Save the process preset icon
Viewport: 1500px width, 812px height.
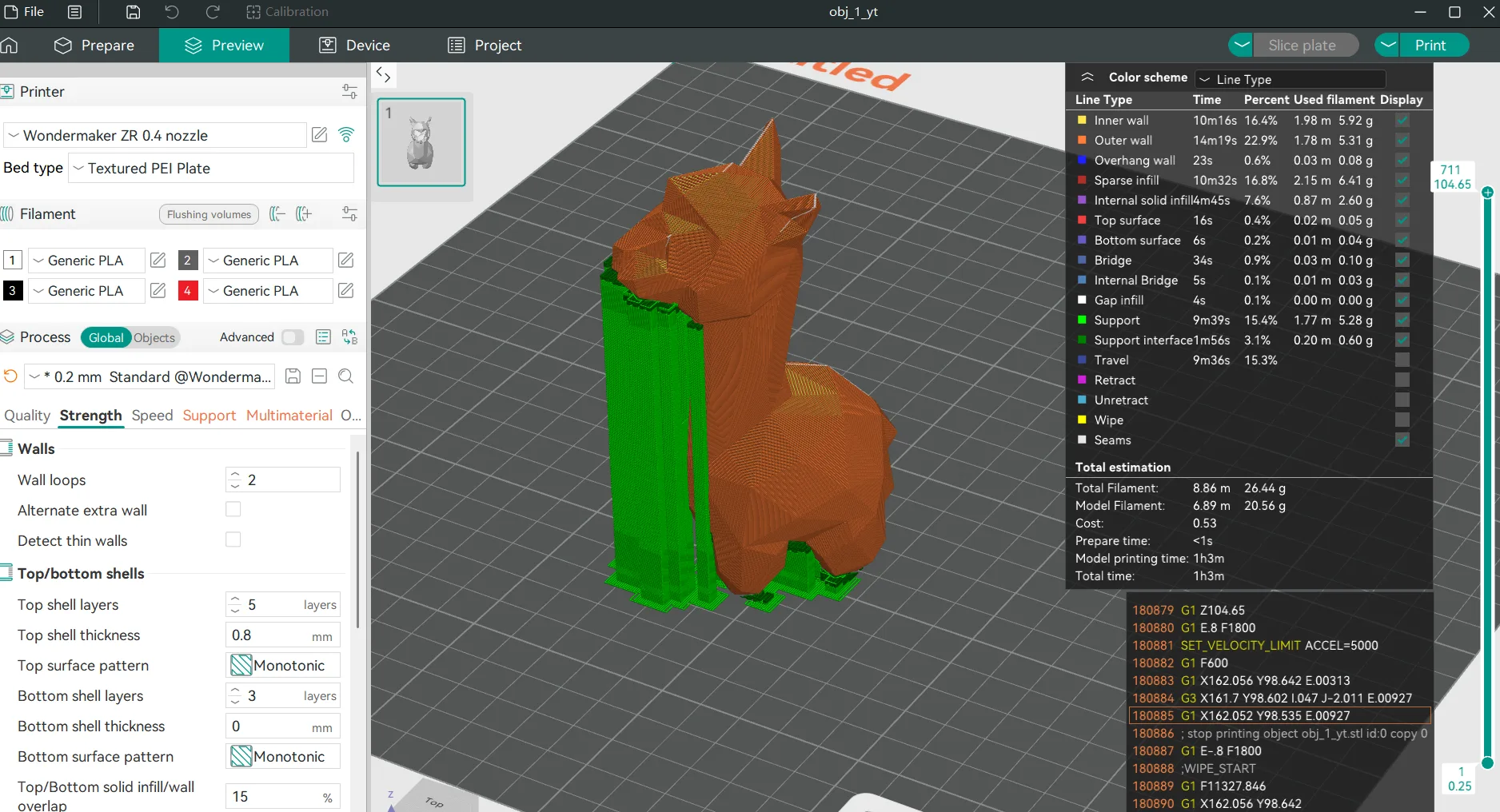pyautogui.click(x=293, y=376)
